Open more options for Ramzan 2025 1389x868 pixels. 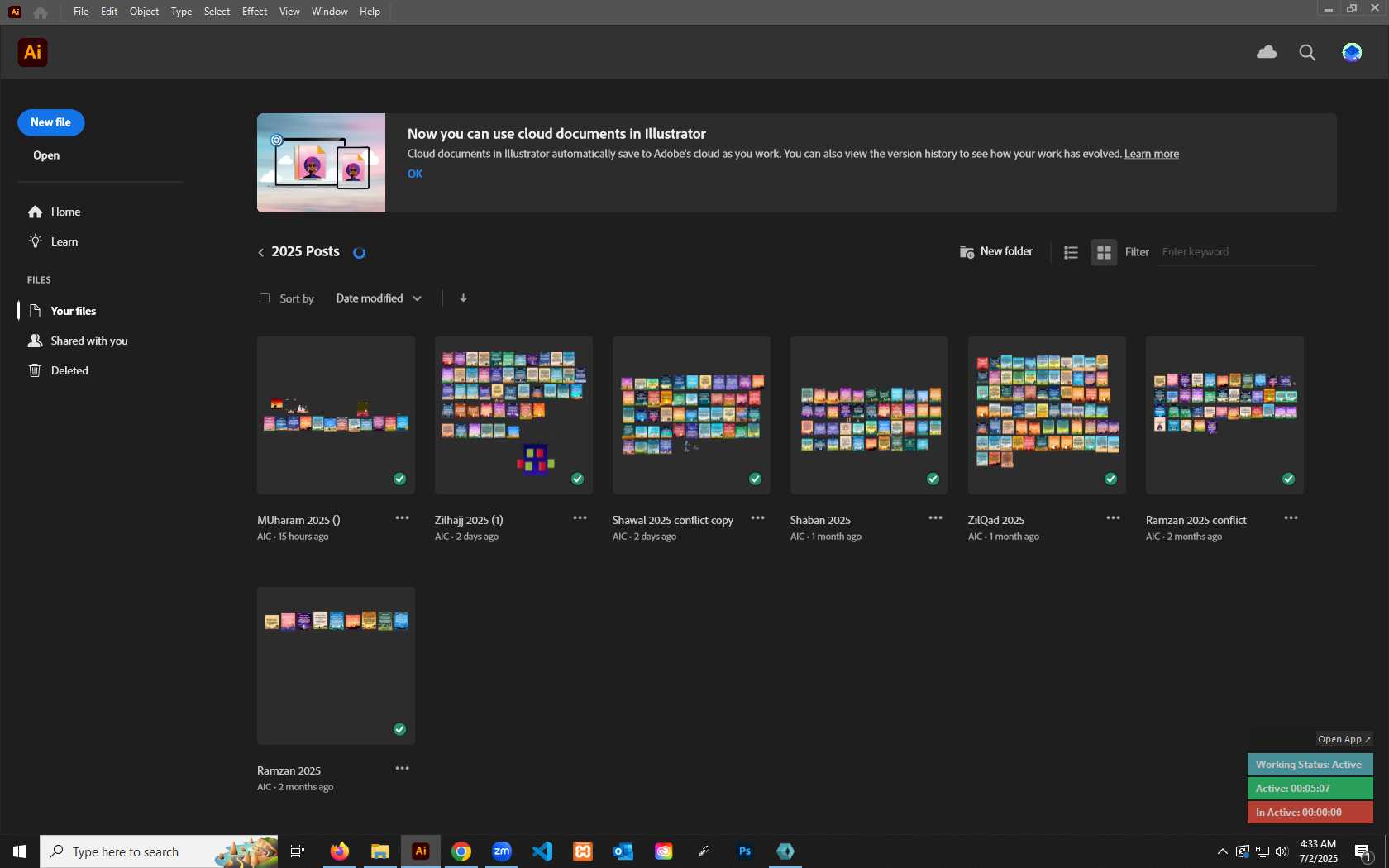pyautogui.click(x=402, y=769)
